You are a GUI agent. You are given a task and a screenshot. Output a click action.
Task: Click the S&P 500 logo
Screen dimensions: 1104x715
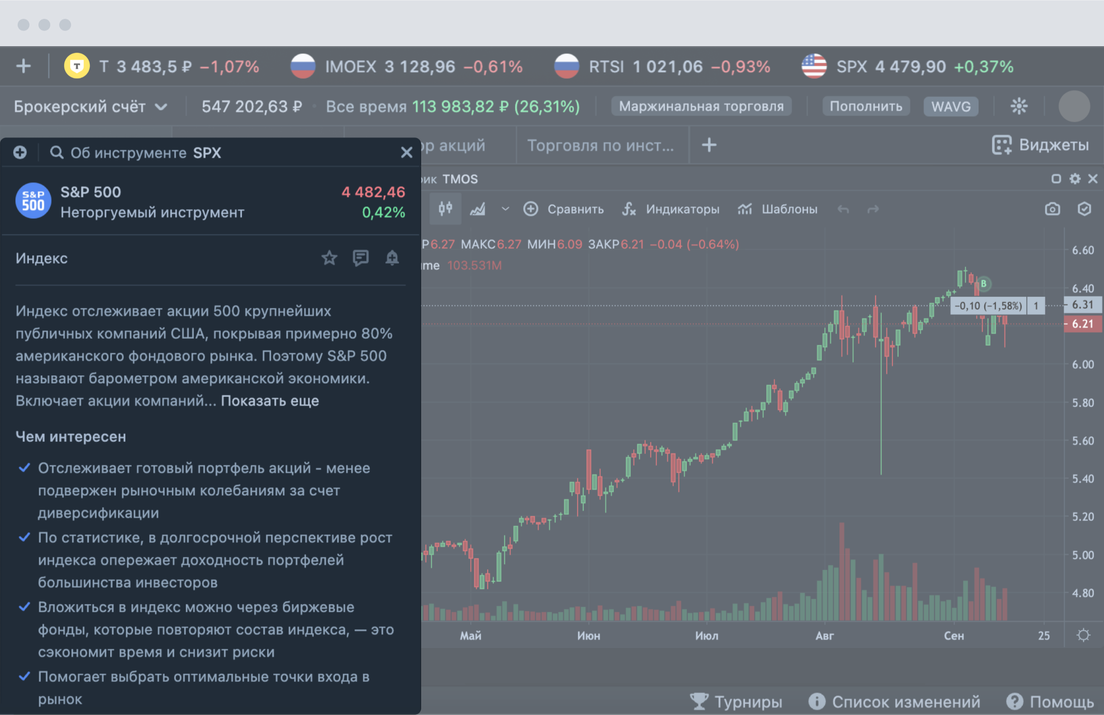(33, 201)
